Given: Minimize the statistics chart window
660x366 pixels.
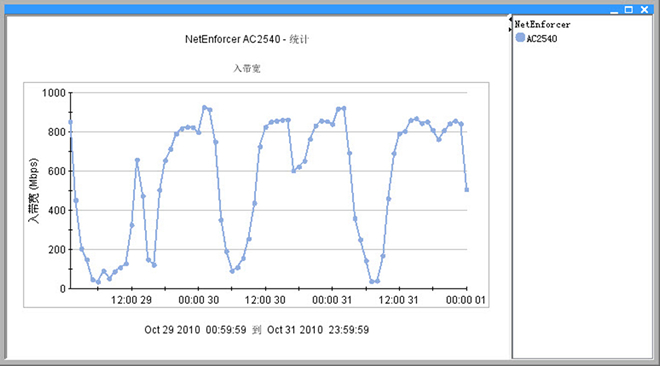Looking at the screenshot, I should (614, 10).
